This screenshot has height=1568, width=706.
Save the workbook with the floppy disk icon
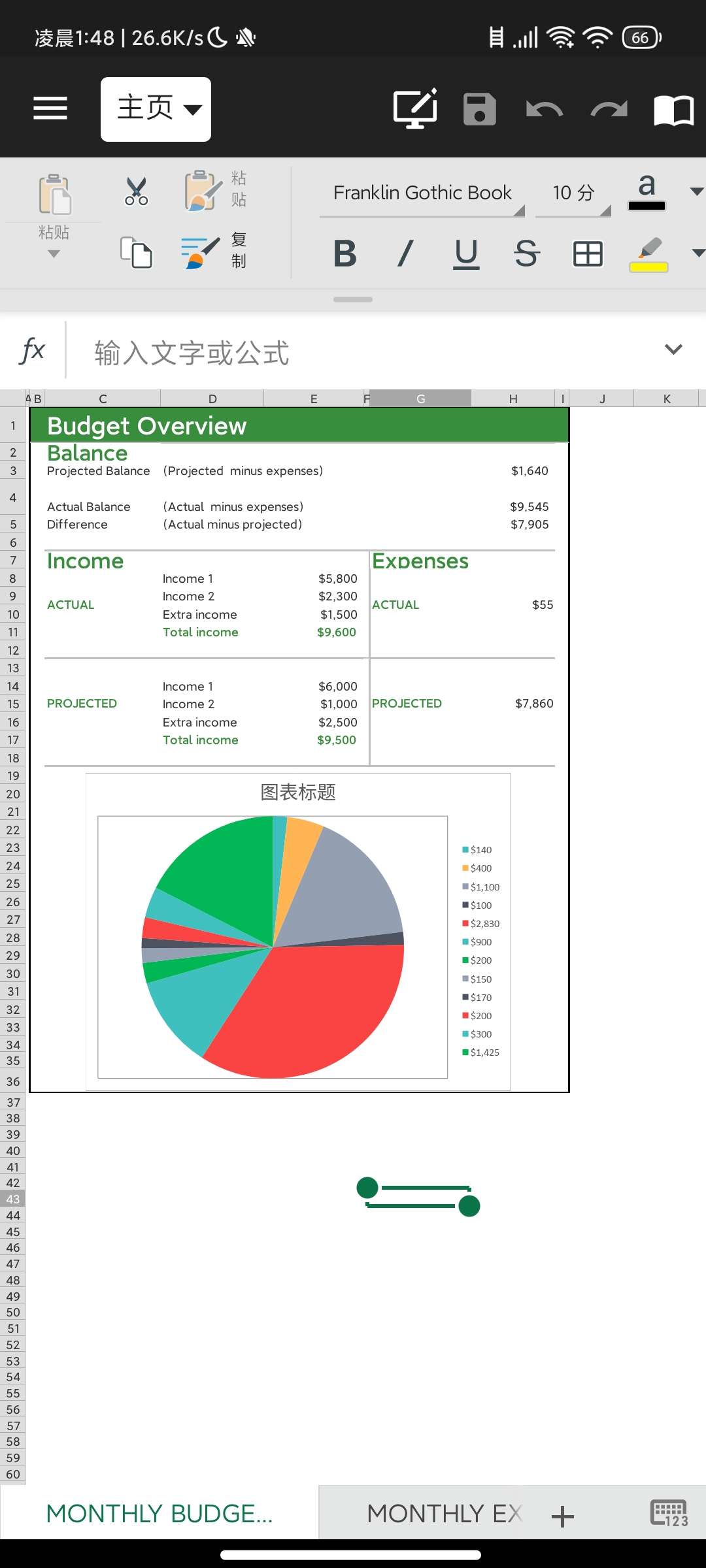click(480, 109)
